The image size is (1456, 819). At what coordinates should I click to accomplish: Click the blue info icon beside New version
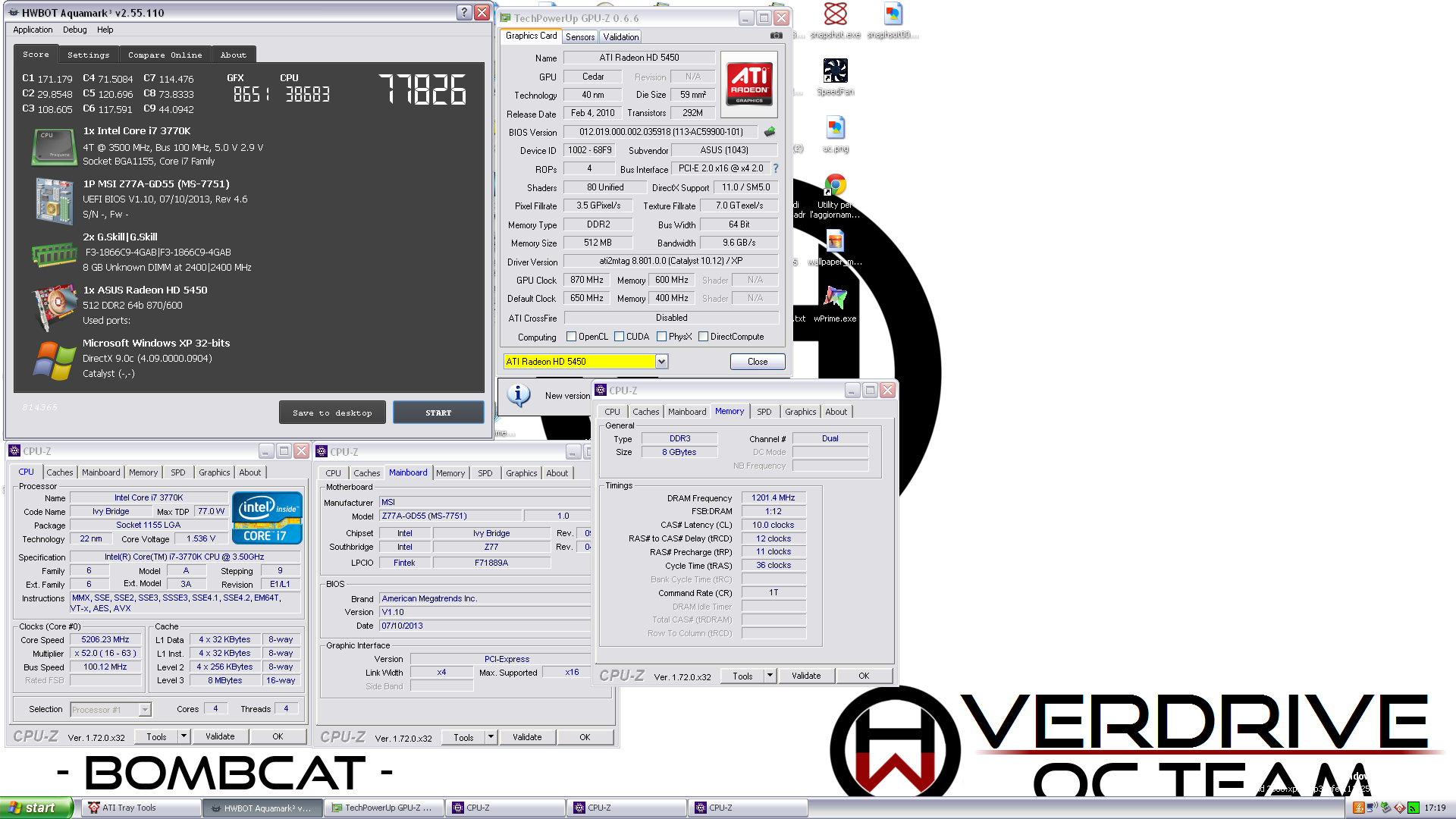[x=519, y=395]
